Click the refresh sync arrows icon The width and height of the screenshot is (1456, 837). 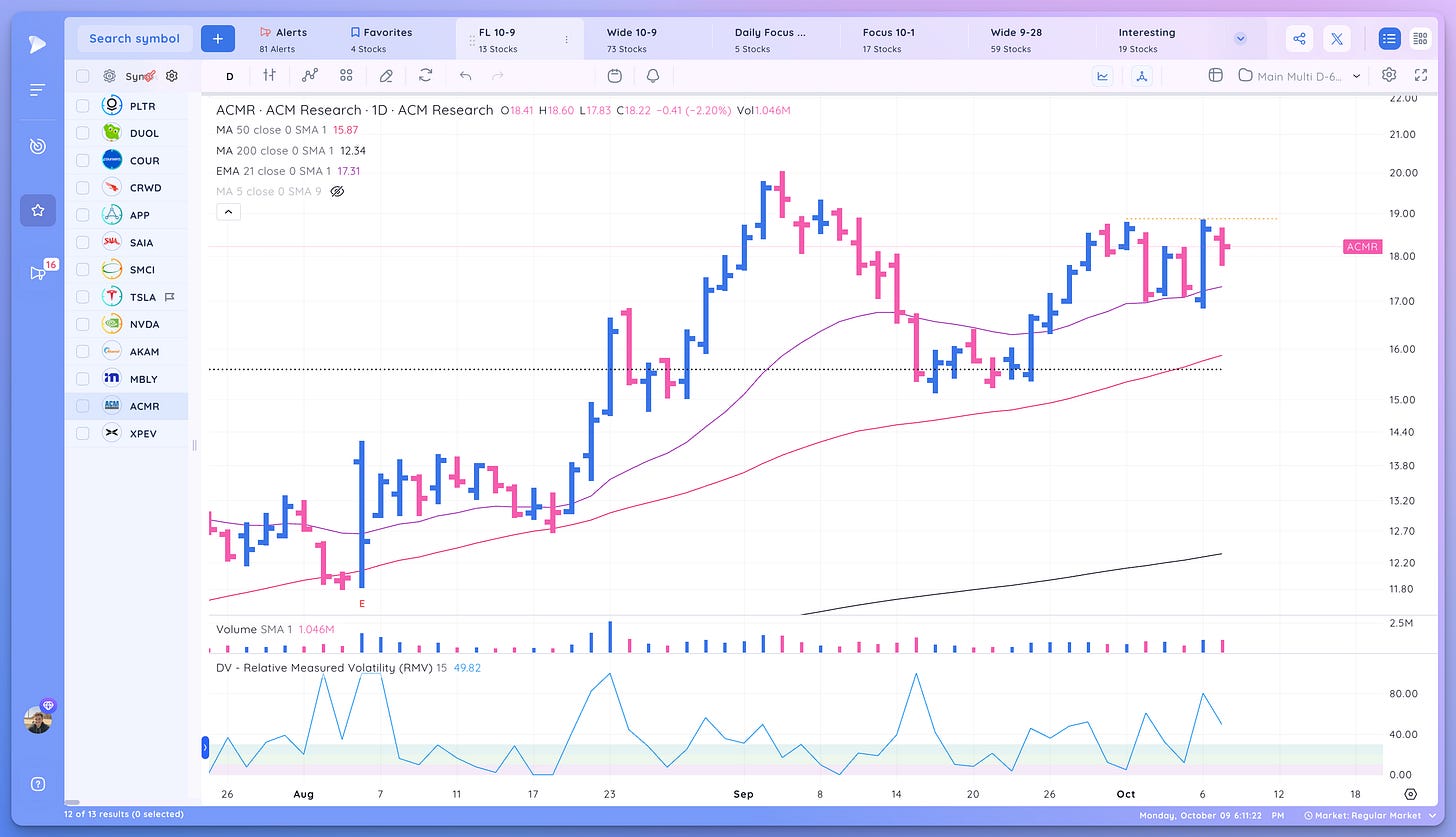(x=426, y=75)
